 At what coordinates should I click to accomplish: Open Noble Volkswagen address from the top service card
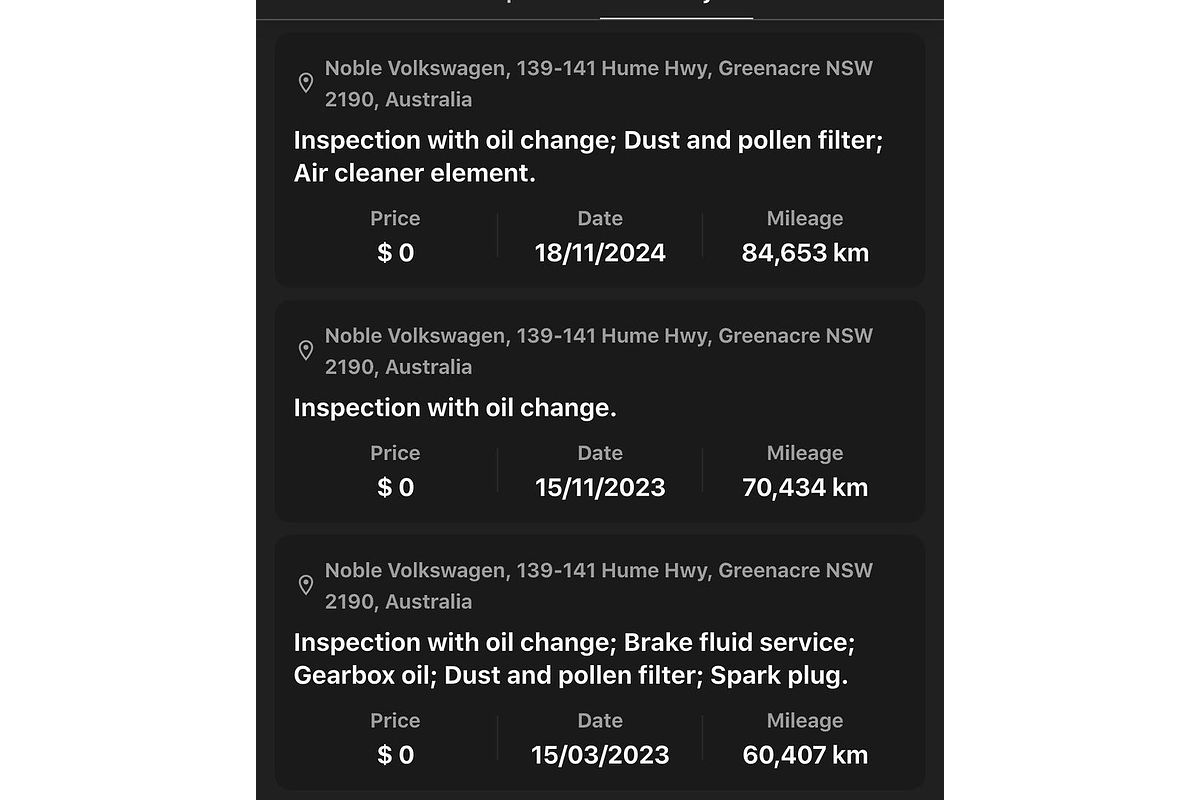pyautogui.click(x=598, y=83)
